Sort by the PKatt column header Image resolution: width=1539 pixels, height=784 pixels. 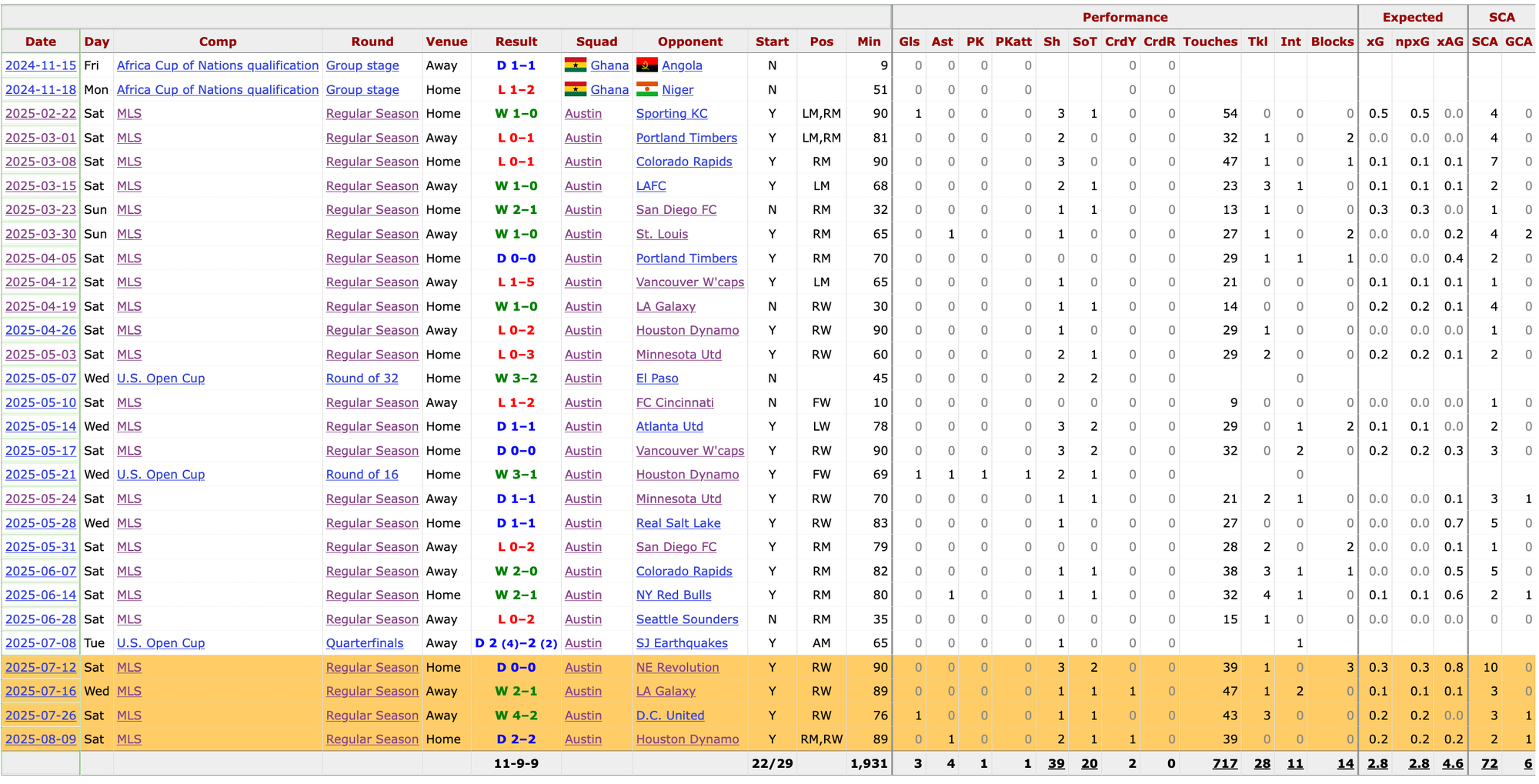point(1013,42)
